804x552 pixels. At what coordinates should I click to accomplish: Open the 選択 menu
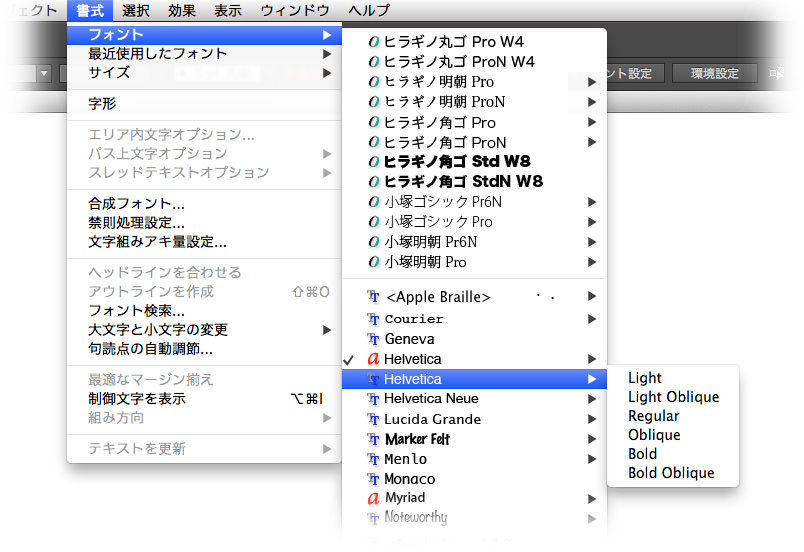tap(135, 10)
